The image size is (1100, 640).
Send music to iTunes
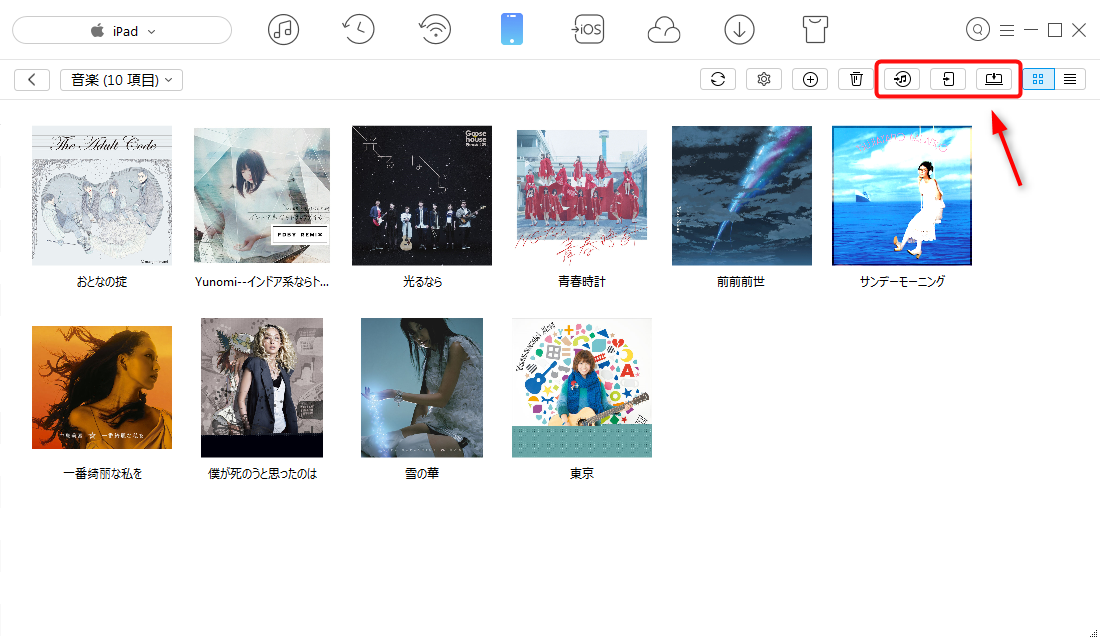(x=902, y=79)
